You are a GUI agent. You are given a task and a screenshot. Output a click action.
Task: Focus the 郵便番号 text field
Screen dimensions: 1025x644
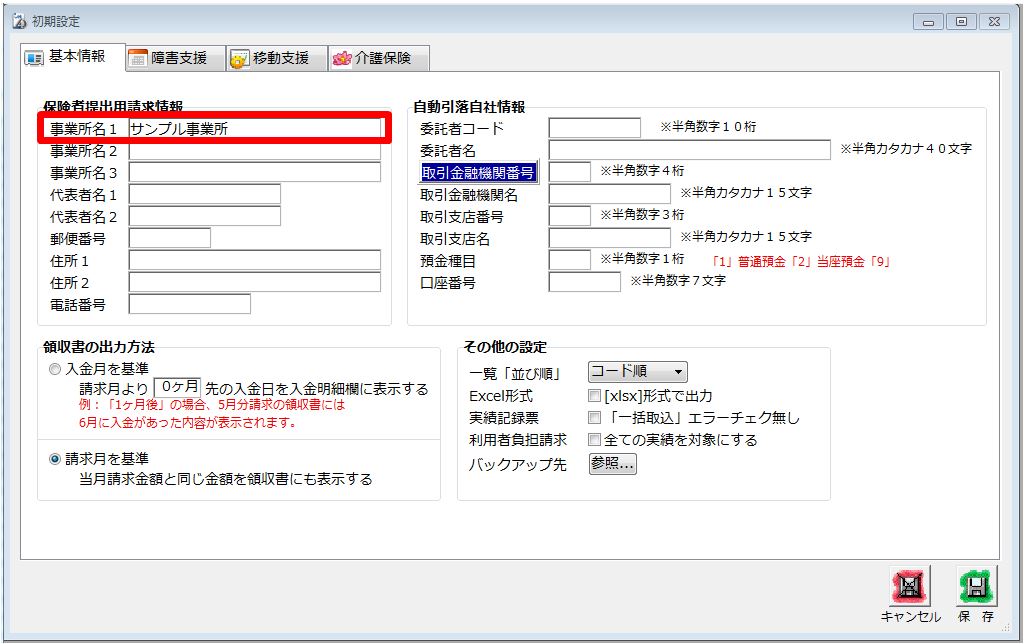(169, 238)
